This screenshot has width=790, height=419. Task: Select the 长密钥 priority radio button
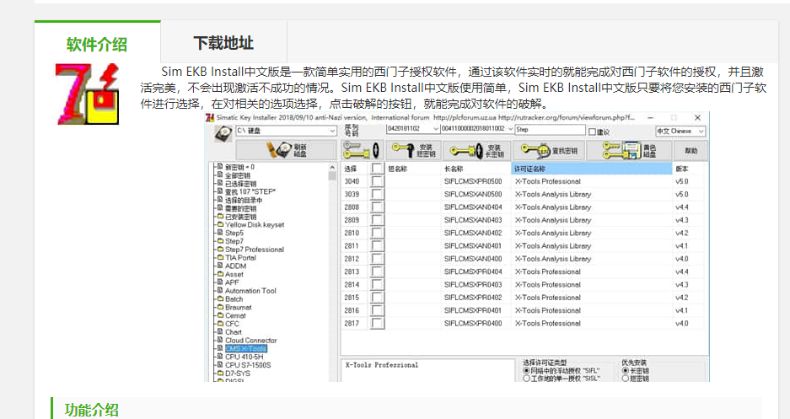tap(625, 371)
